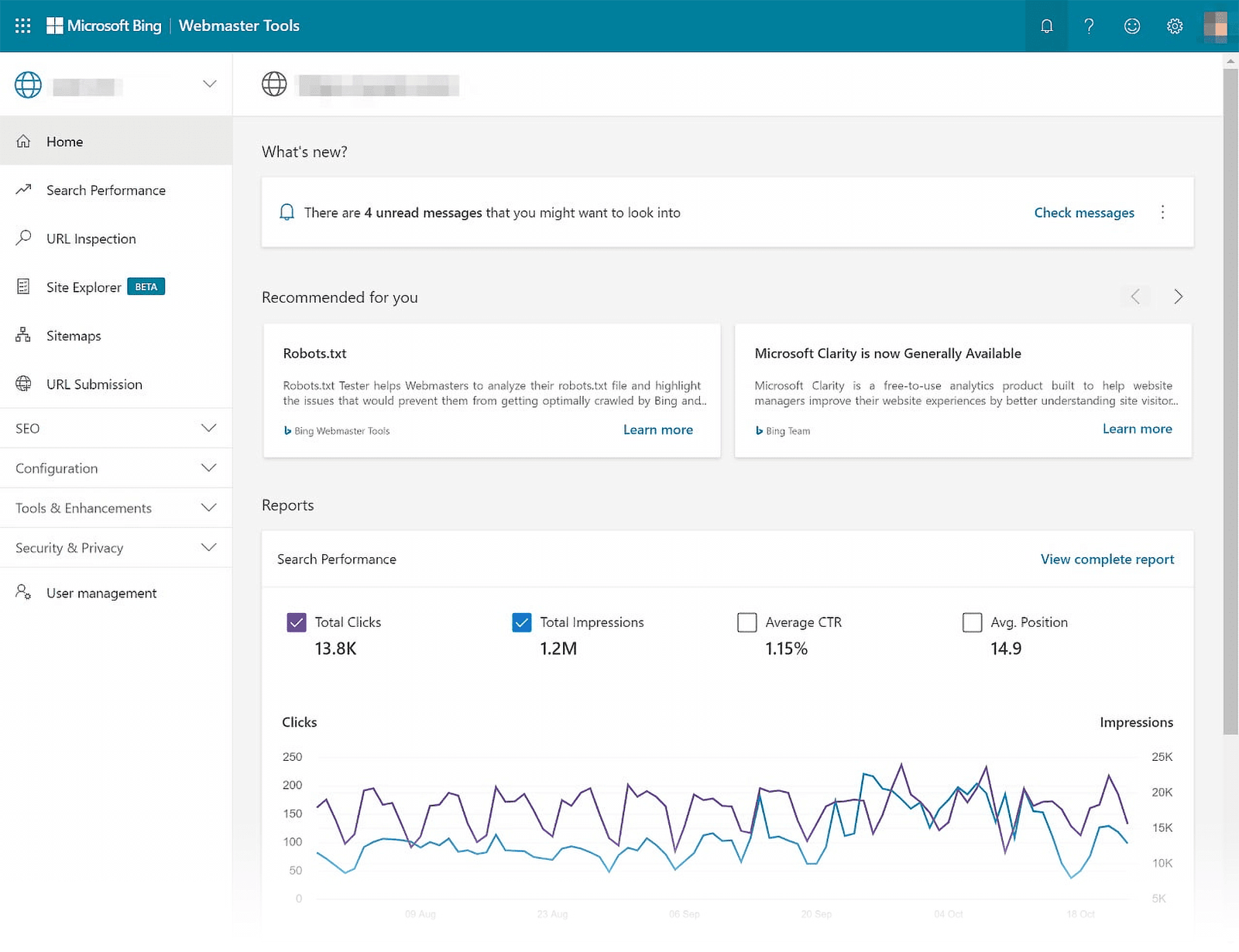1239x952 pixels.
Task: Open the site selector dropdown chevron
Action: [x=209, y=84]
